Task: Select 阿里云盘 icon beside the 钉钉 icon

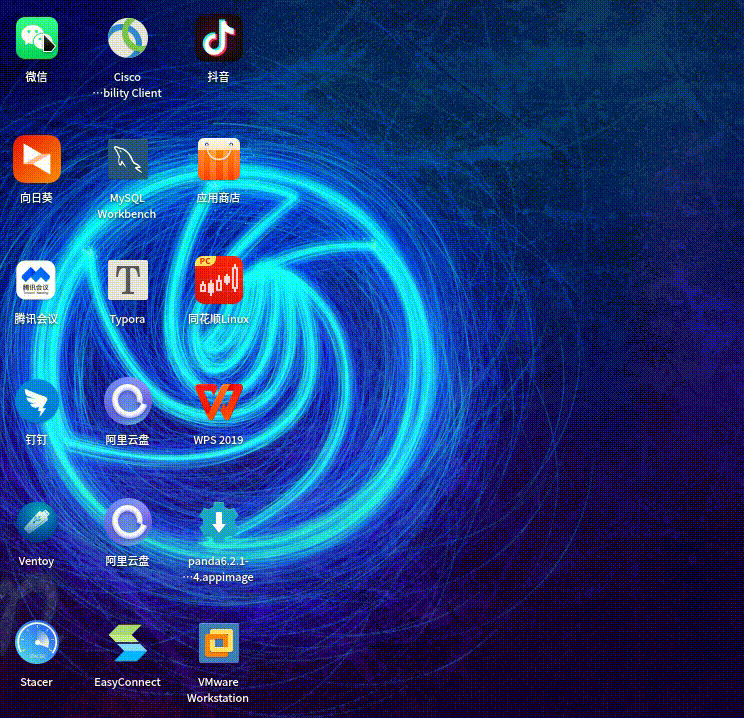Action: coord(128,401)
